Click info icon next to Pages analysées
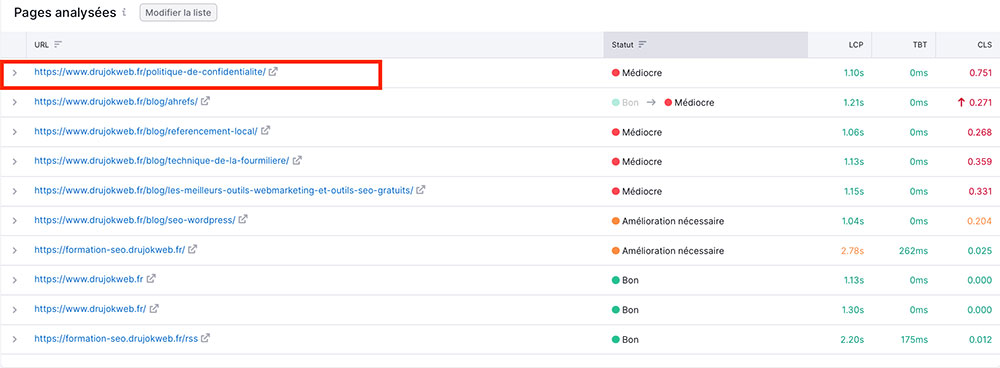 124,12
